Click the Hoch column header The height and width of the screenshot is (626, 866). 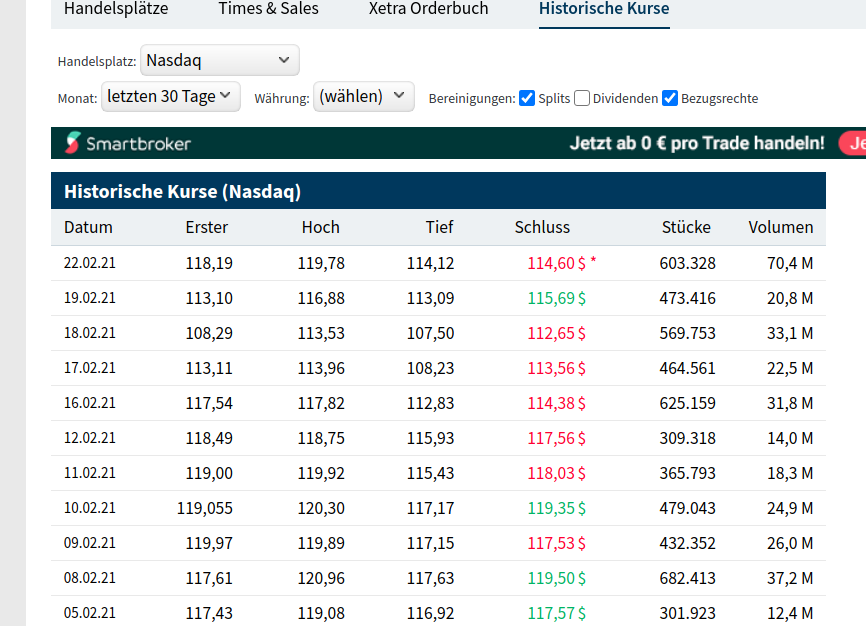pos(321,228)
